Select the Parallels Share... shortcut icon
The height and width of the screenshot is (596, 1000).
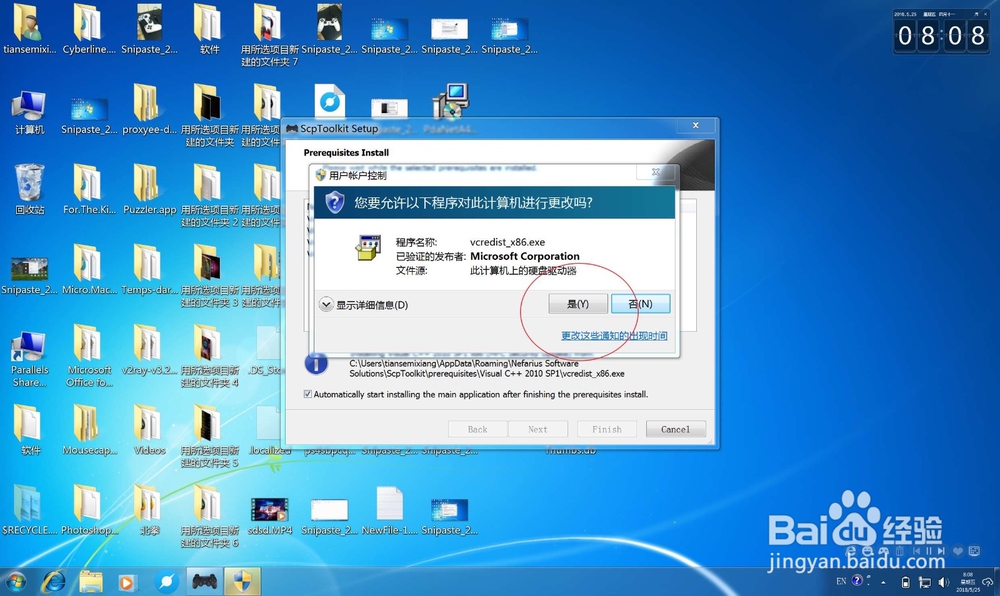coord(29,358)
